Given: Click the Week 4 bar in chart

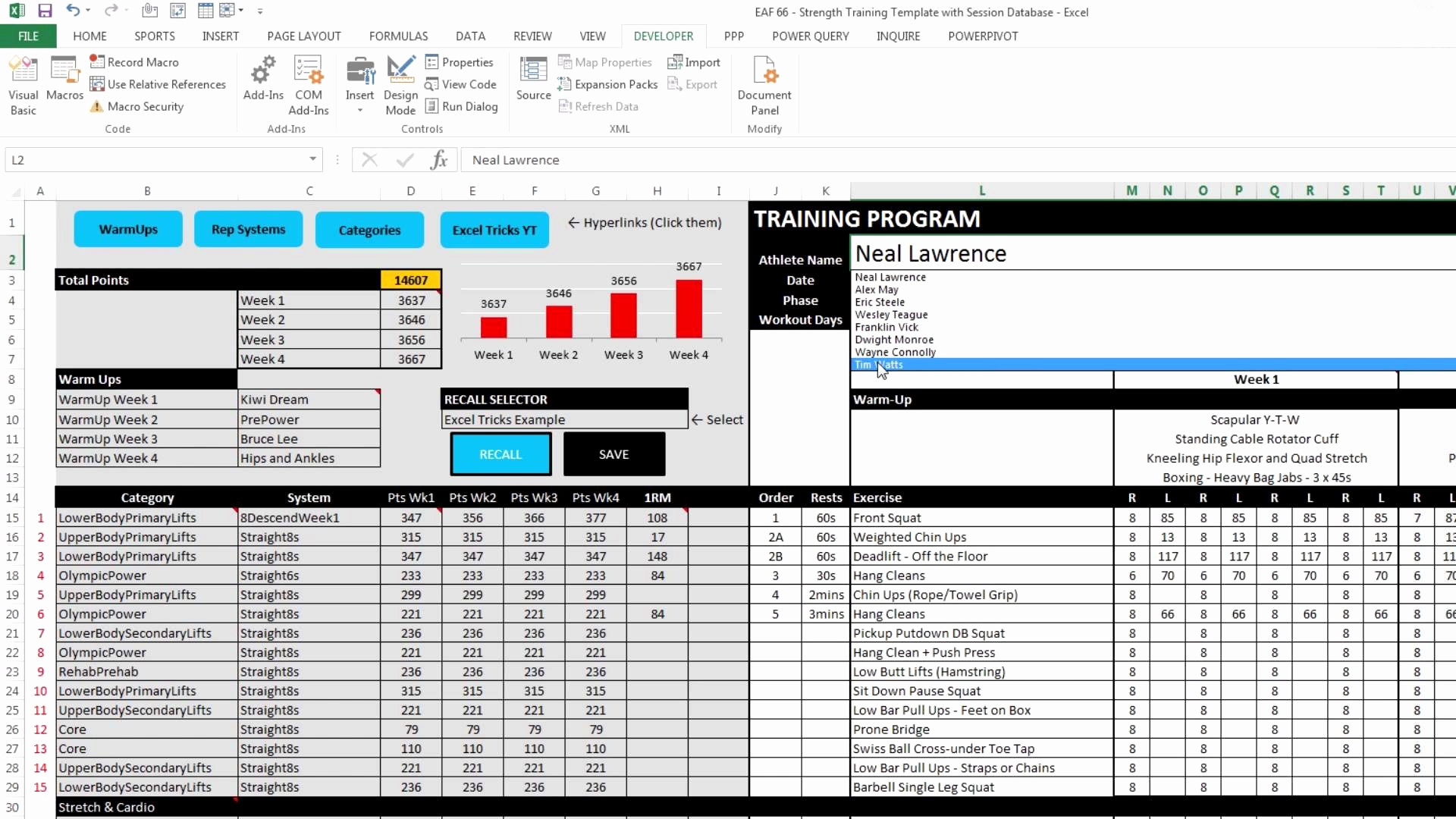Looking at the screenshot, I should (x=688, y=309).
